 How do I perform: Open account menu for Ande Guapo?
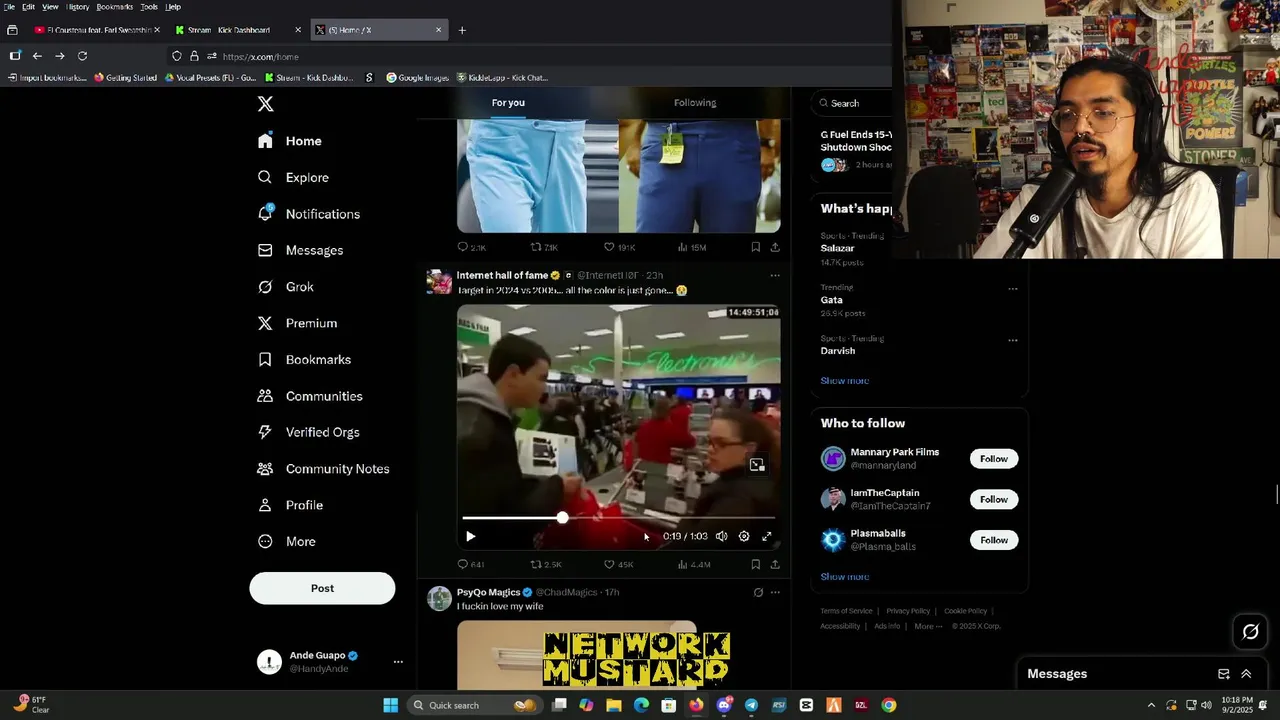coord(398,662)
